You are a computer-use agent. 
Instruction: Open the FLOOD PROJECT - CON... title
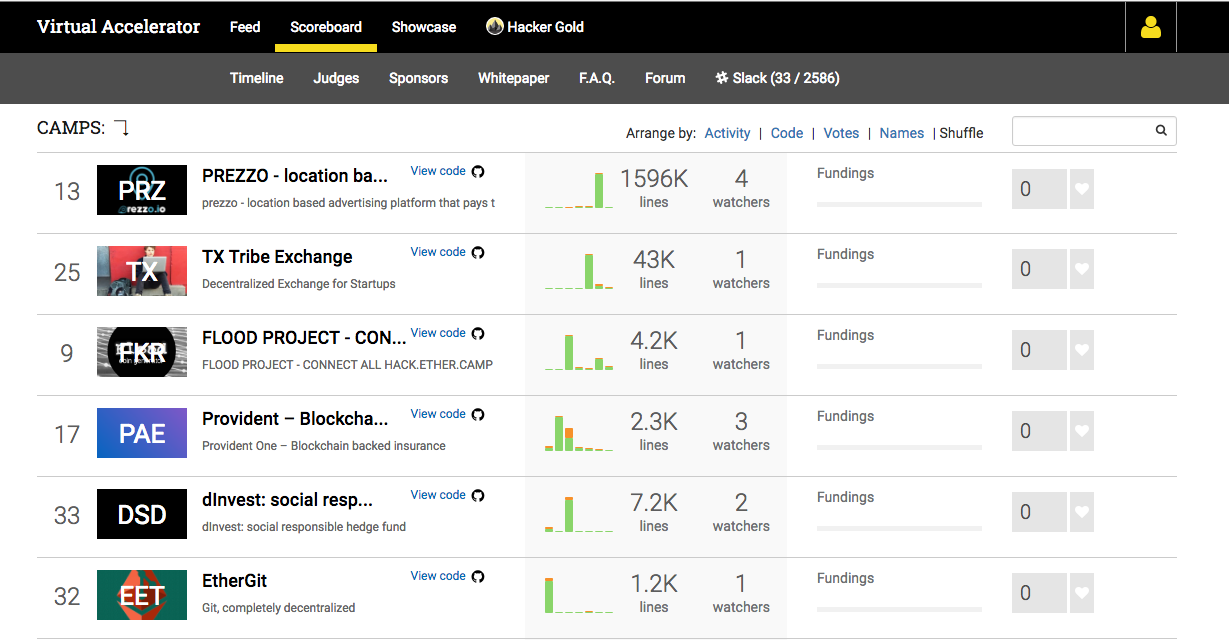click(x=304, y=338)
